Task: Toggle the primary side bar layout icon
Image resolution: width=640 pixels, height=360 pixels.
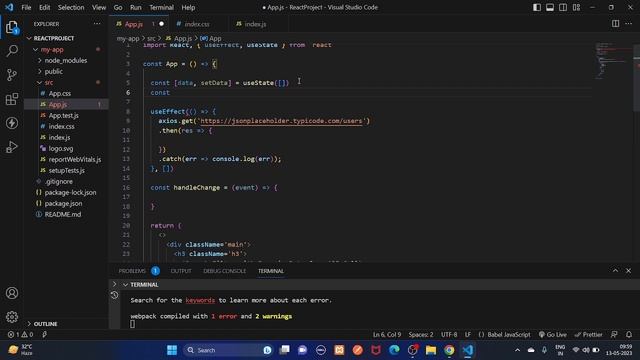Action: pyautogui.click(x=537, y=7)
